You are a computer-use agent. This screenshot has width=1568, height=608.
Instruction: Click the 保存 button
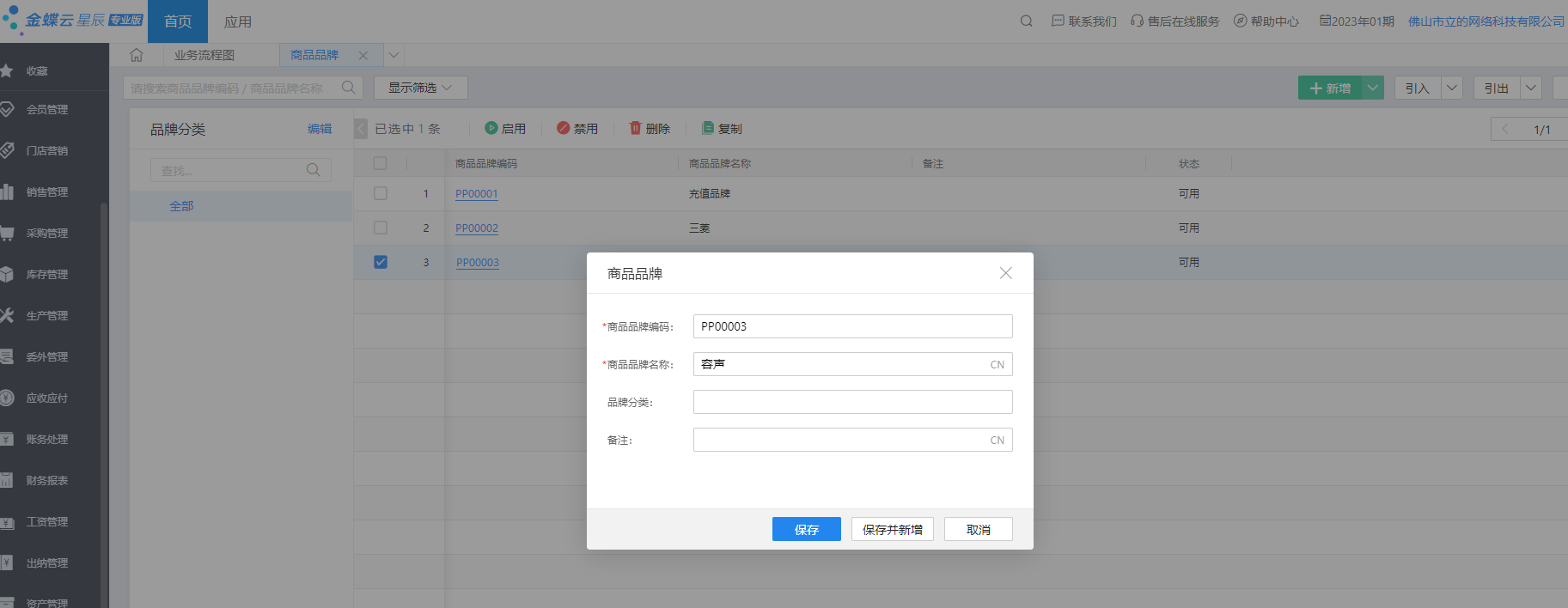click(807, 529)
